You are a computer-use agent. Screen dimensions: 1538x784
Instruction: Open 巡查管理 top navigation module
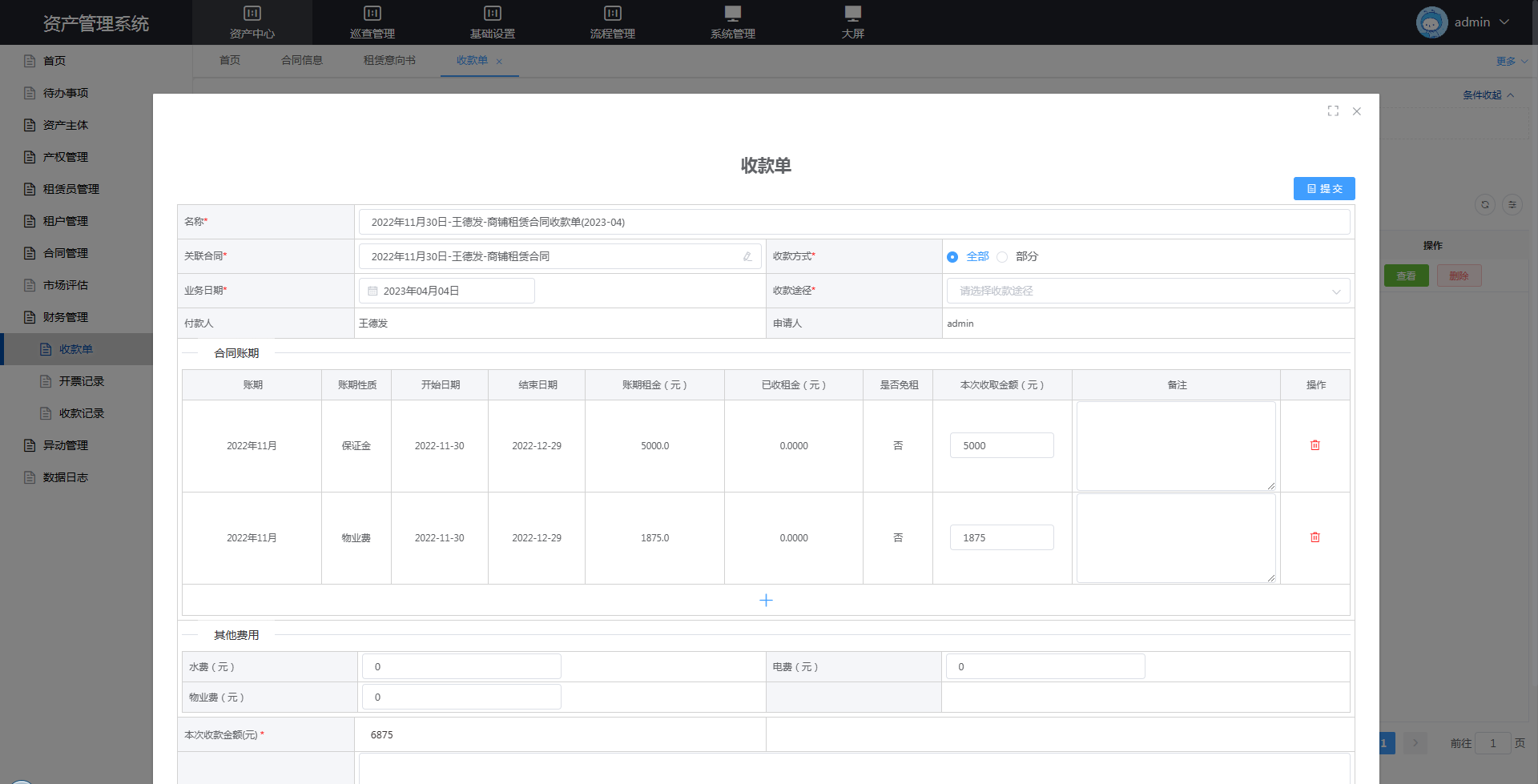372,22
